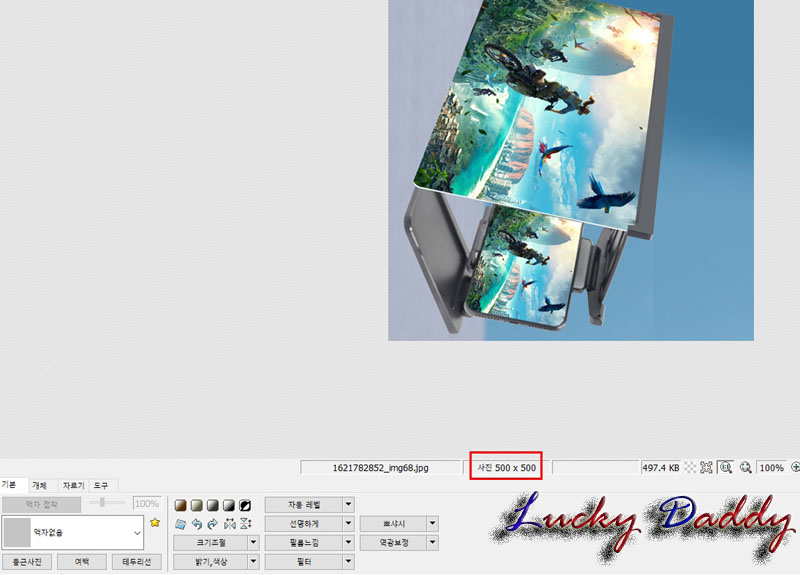
Task: Click the 테두리선 button
Action: (137, 562)
